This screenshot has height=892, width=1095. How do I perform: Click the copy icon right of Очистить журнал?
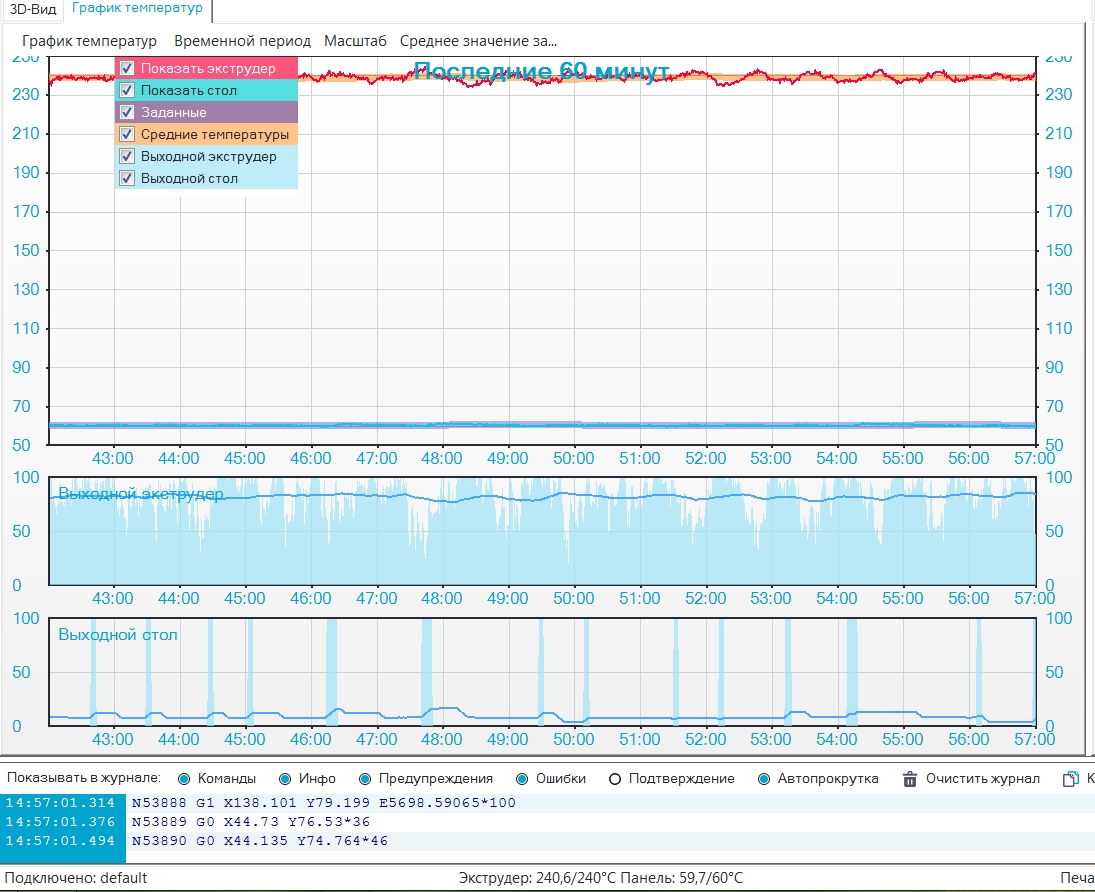coord(1070,779)
